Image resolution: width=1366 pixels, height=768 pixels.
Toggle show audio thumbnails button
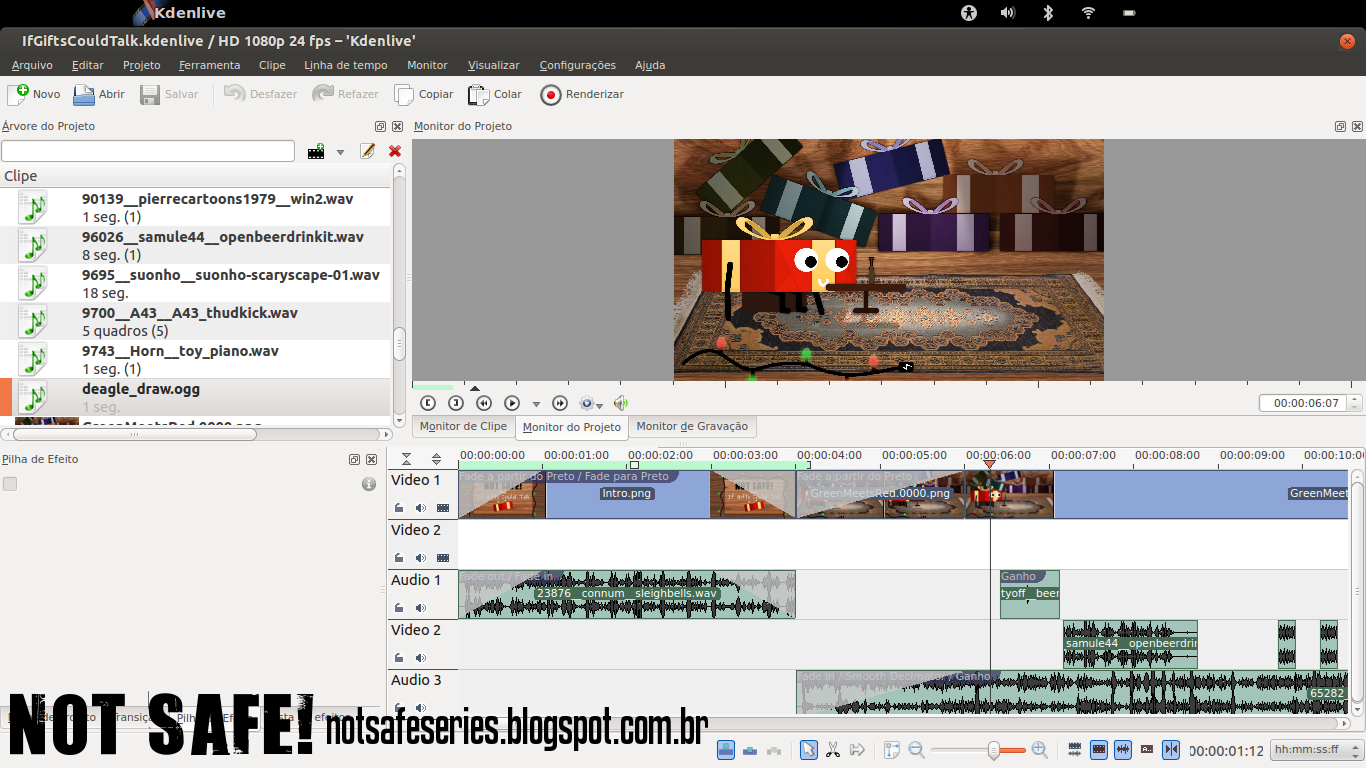coord(1123,749)
